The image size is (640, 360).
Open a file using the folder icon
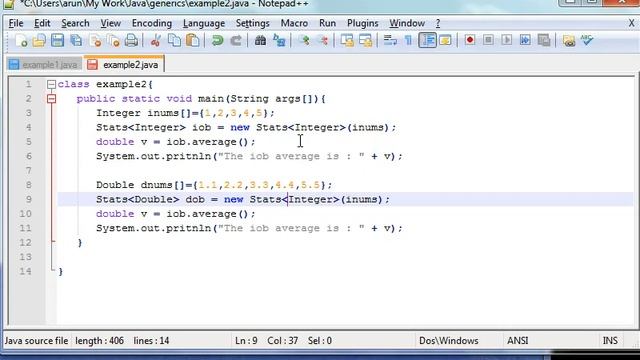tap(39, 40)
